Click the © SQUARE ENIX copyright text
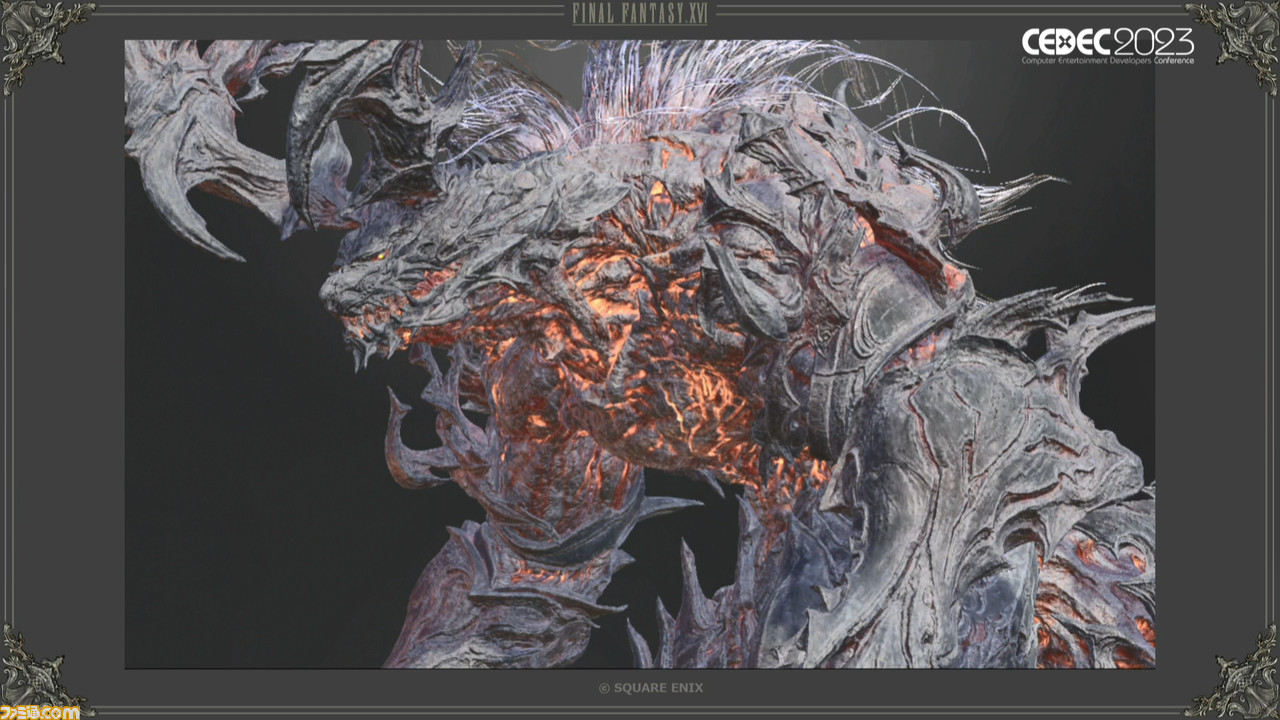Screen dimensions: 1280x720 pos(650,688)
